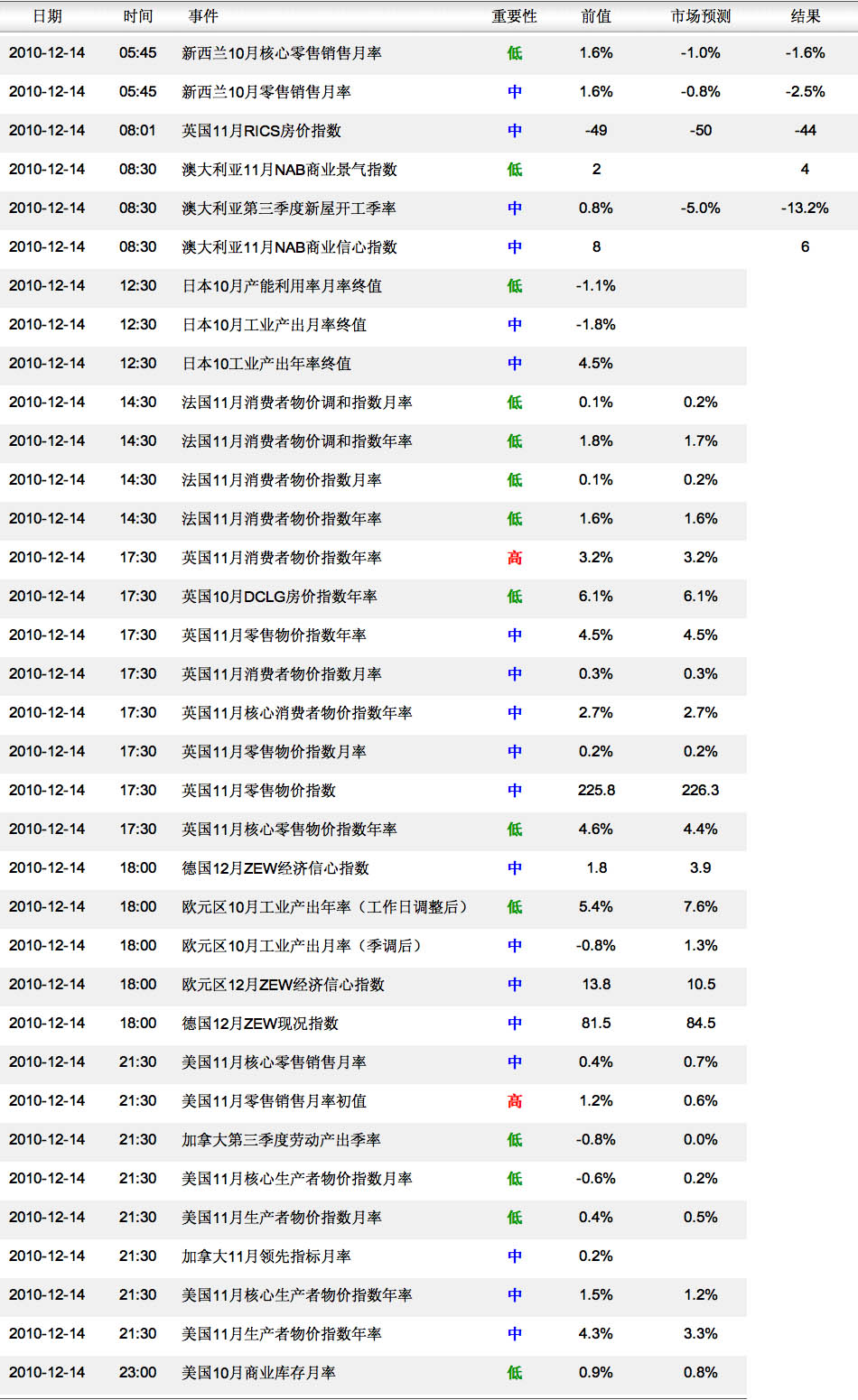Select event 英国11月零售物价指数月率

pyautogui.click(x=274, y=752)
